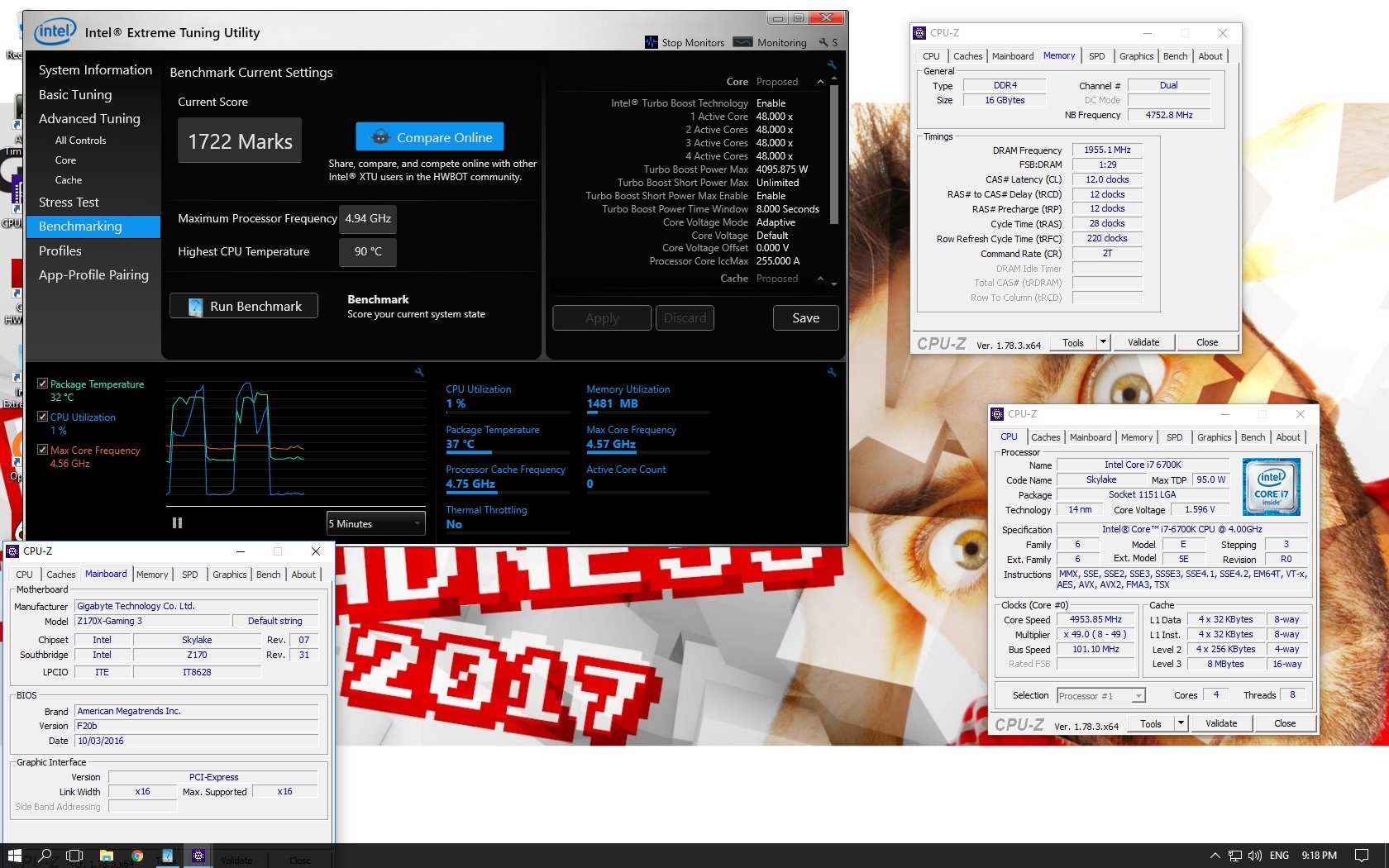The width and height of the screenshot is (1389, 868).
Task: Click Validate in Memory CPU-Z window
Action: coord(1143,342)
